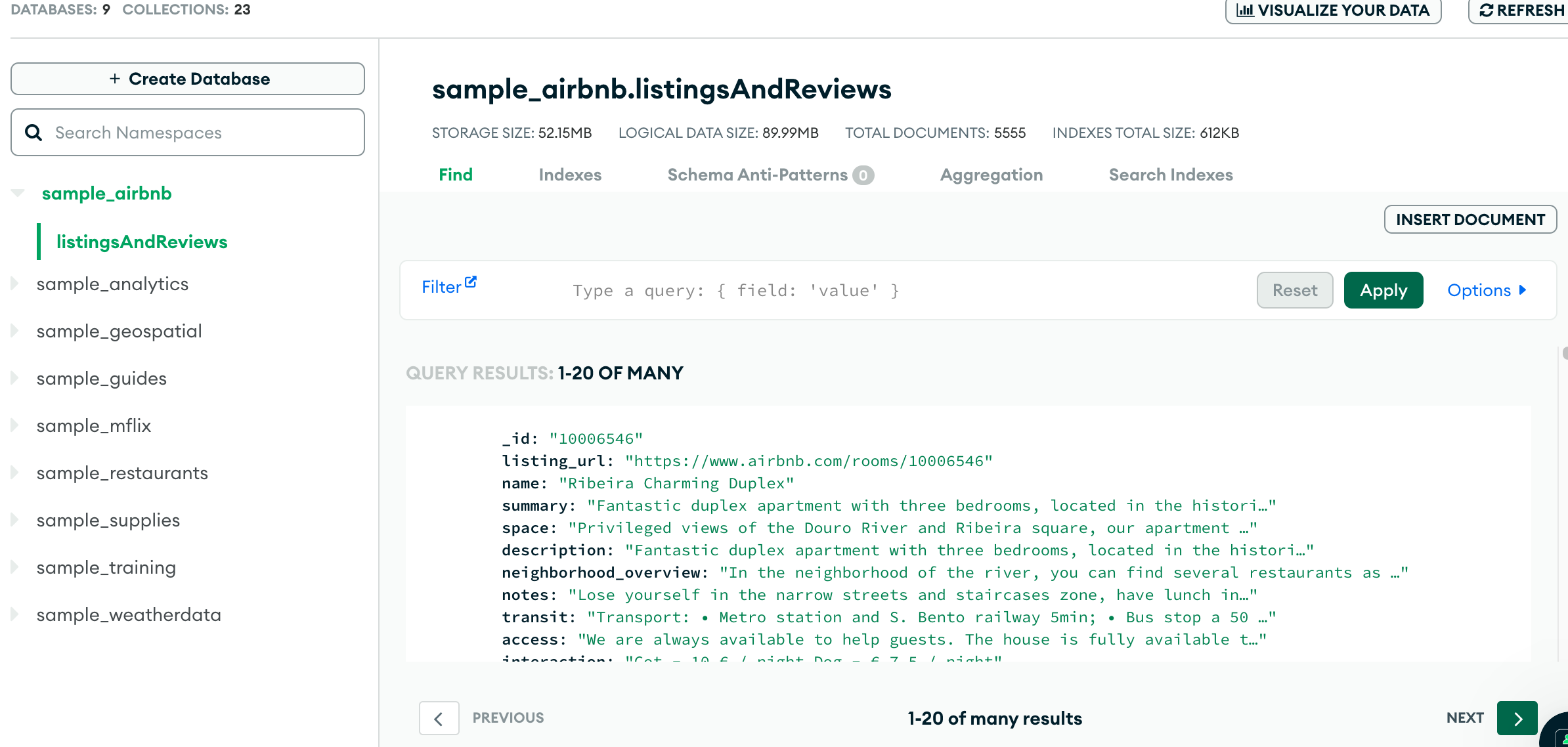This screenshot has width=1568, height=747.
Task: Reset the filter query
Action: (x=1295, y=290)
